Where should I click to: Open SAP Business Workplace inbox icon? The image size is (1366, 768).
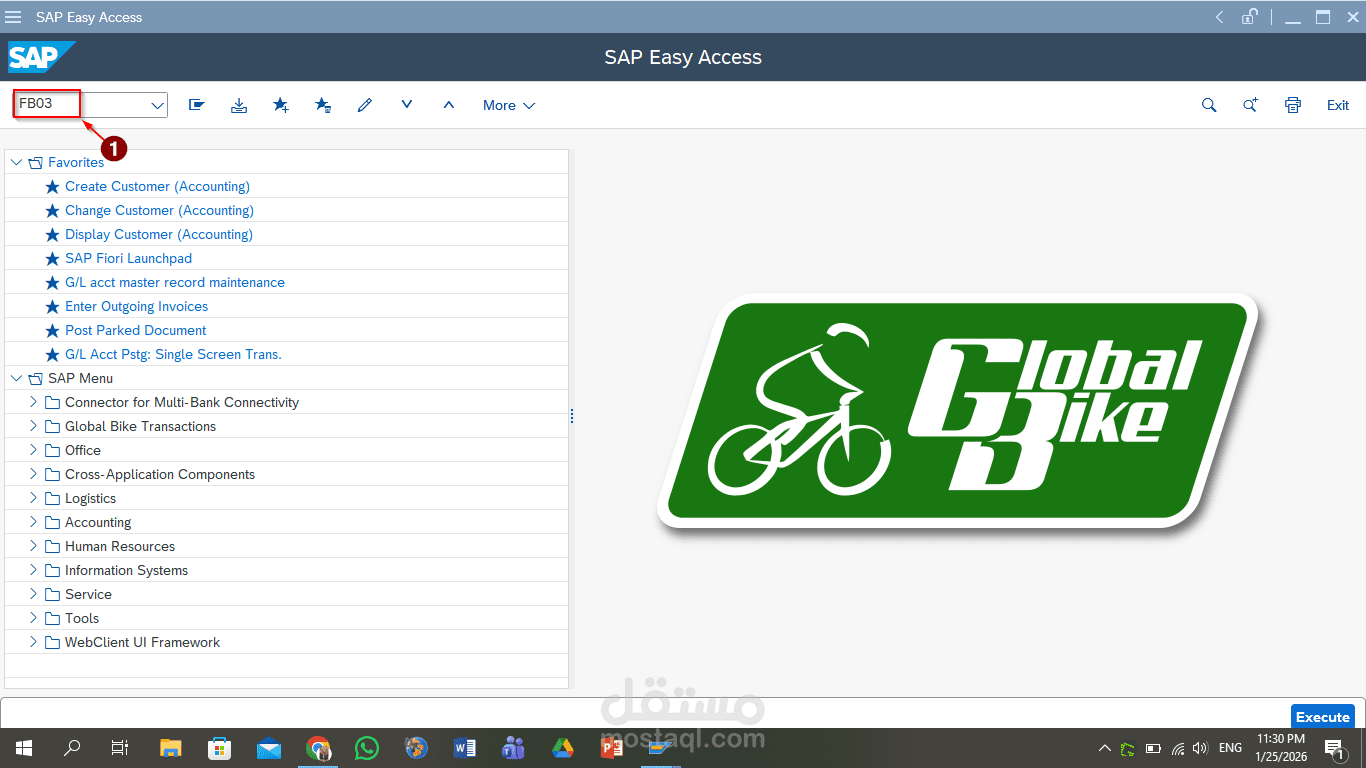[x=239, y=105]
